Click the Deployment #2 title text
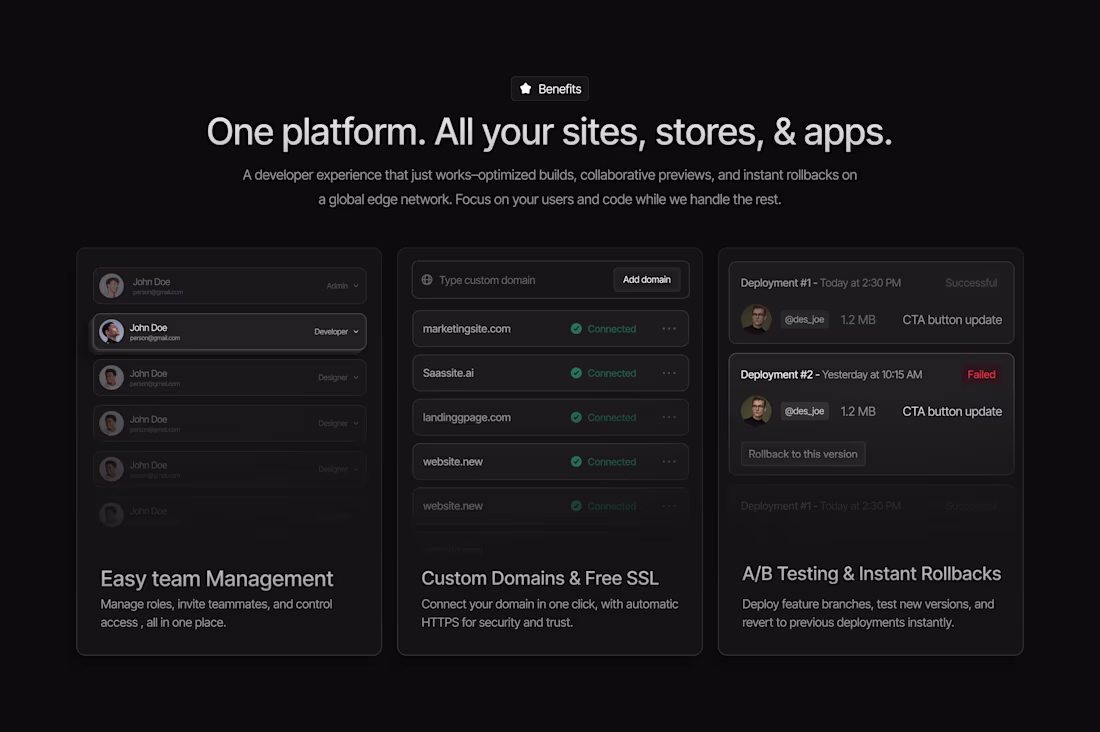Viewport: 1100px width, 732px height. 777,374
